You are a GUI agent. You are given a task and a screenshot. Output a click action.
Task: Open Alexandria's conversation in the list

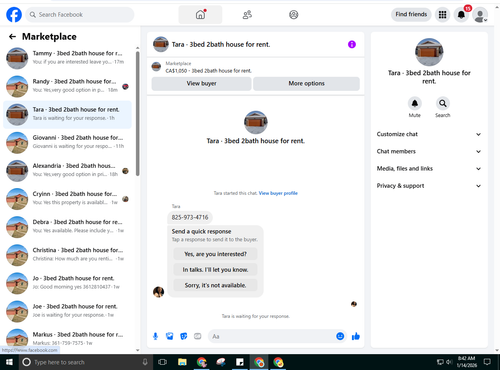point(67,171)
